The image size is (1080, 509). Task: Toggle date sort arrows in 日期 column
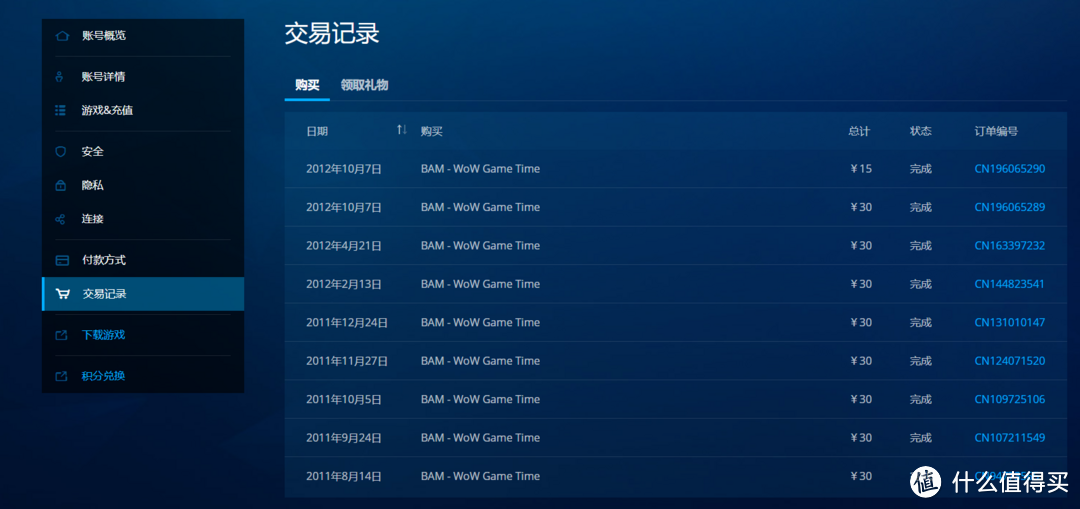402,130
